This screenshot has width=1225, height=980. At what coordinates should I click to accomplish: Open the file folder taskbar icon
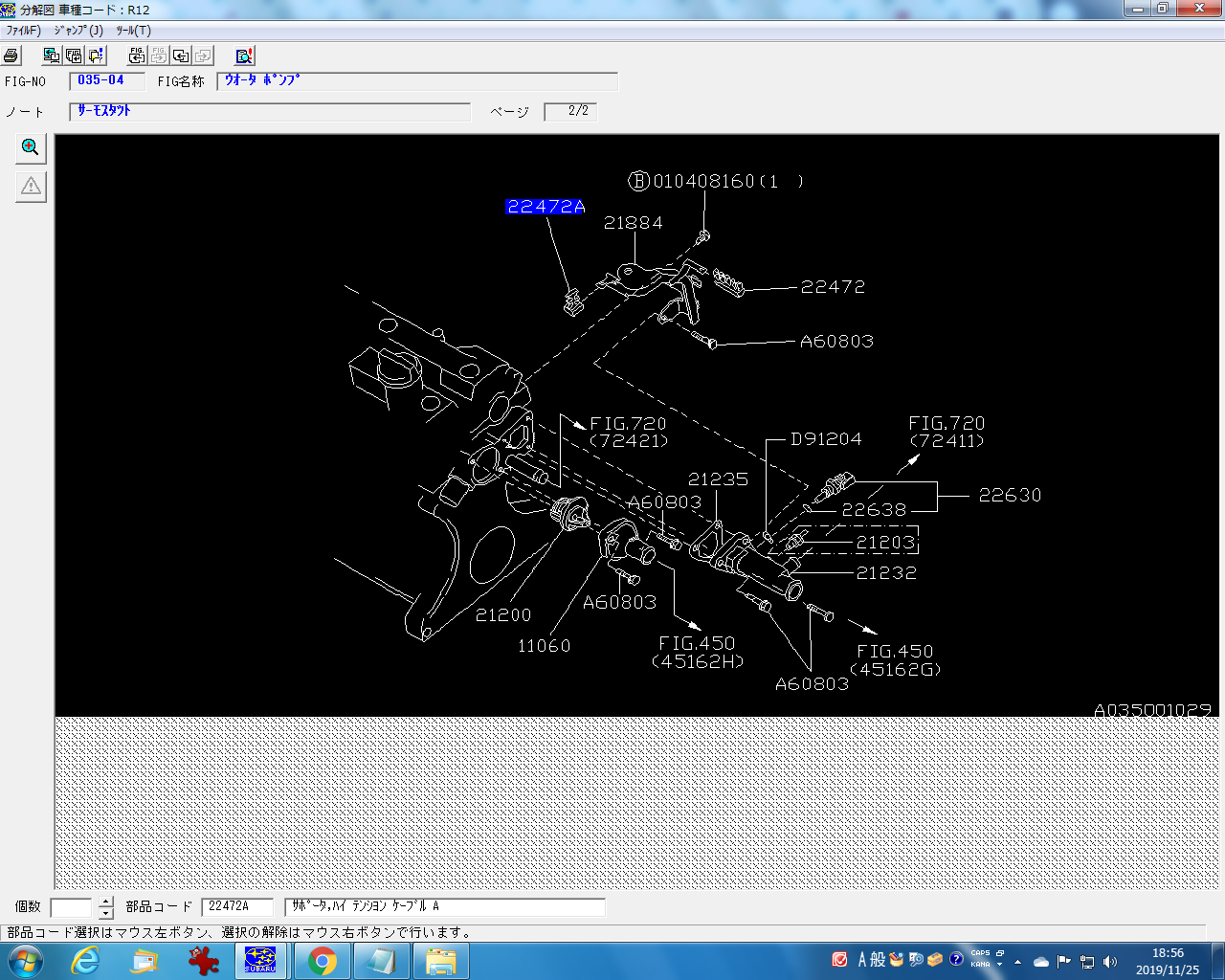(441, 961)
